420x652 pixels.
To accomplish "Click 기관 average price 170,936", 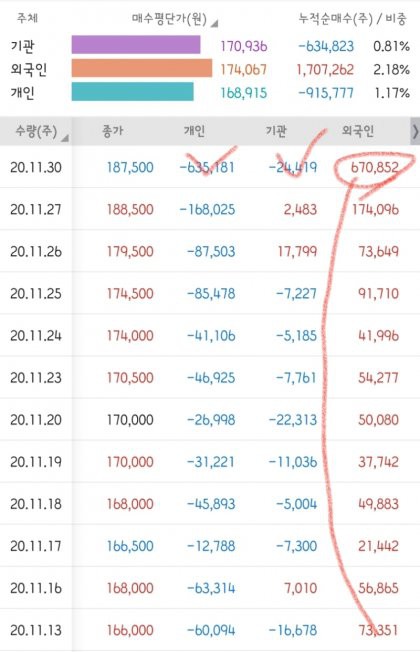I will click(x=244, y=46).
